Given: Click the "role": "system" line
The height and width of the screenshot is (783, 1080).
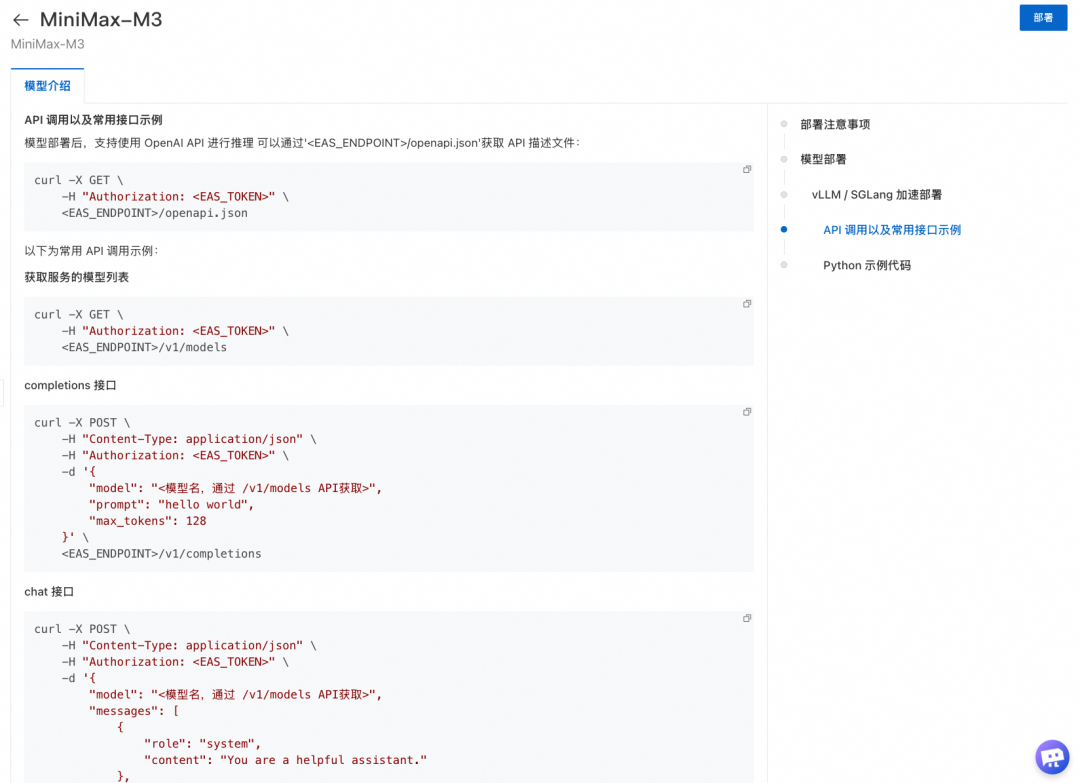Looking at the screenshot, I should 202,744.
